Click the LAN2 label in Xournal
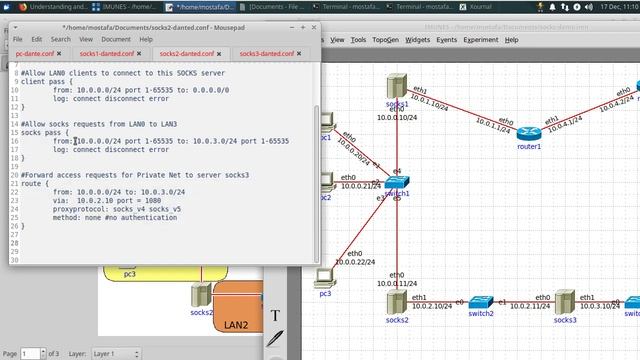 (236, 325)
